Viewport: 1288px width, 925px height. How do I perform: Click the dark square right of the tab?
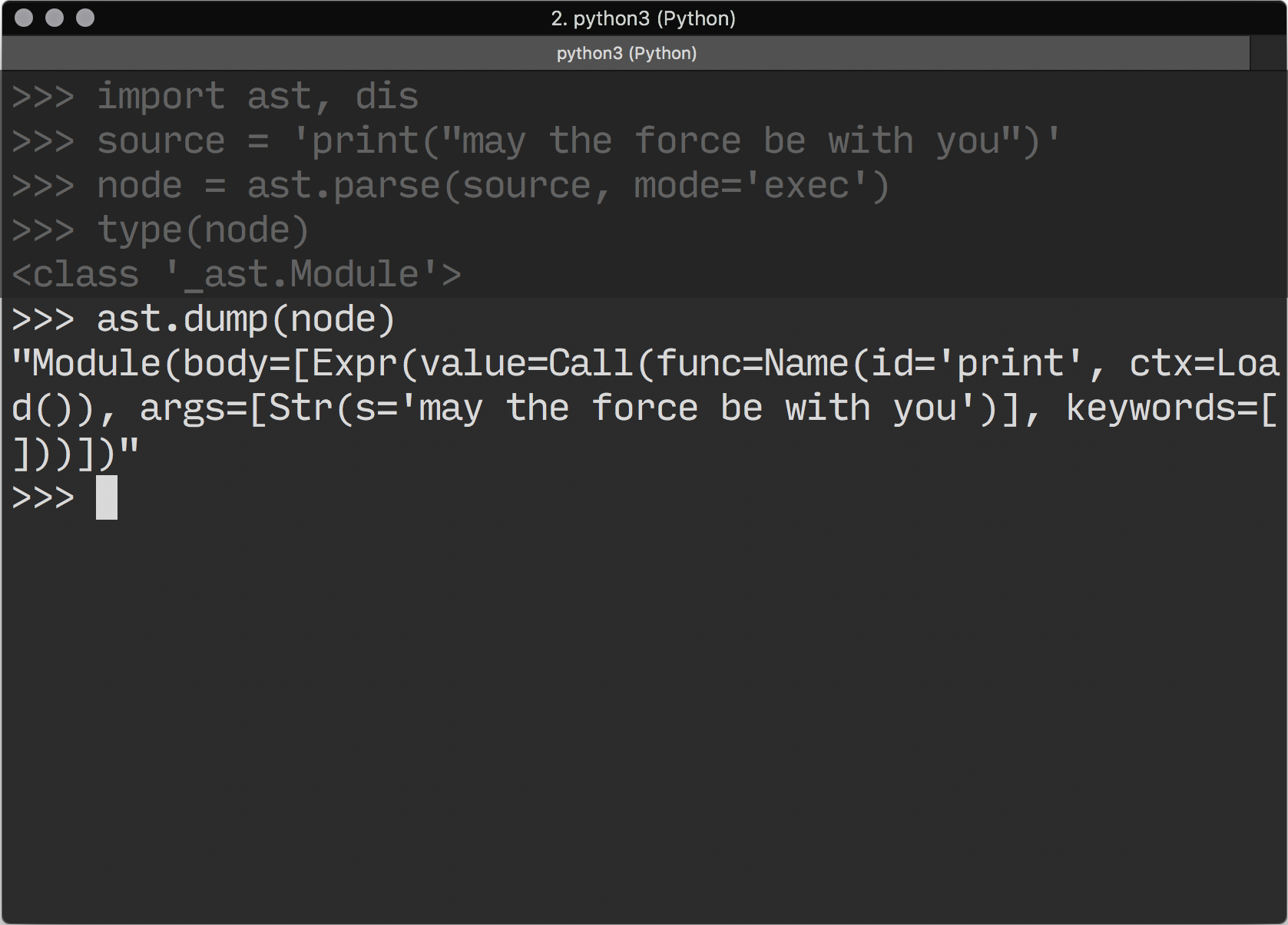point(1267,53)
